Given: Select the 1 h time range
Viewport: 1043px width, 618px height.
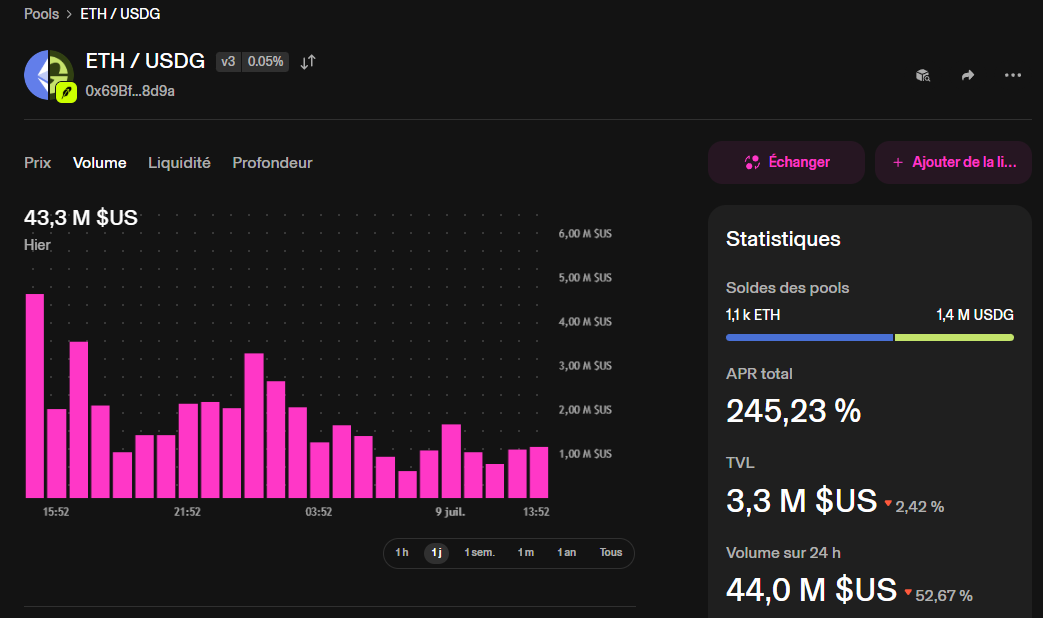Looking at the screenshot, I should click(402, 553).
